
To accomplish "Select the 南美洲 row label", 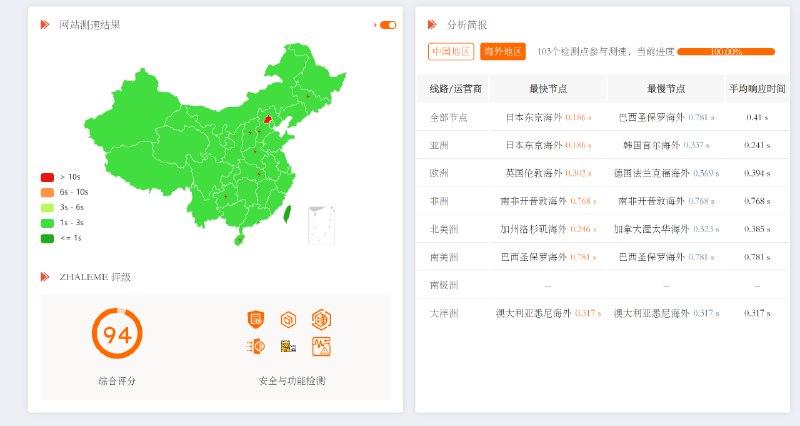I will tap(444, 258).
